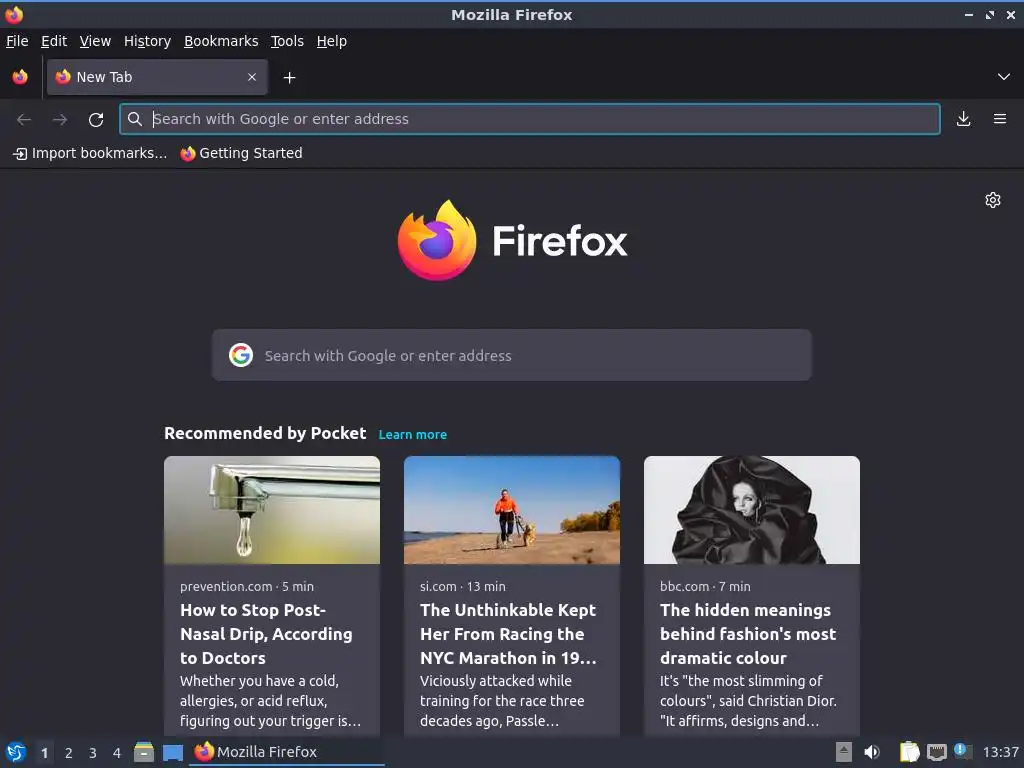
Task: Click the show desktop taskbar icon
Action: 173,753
